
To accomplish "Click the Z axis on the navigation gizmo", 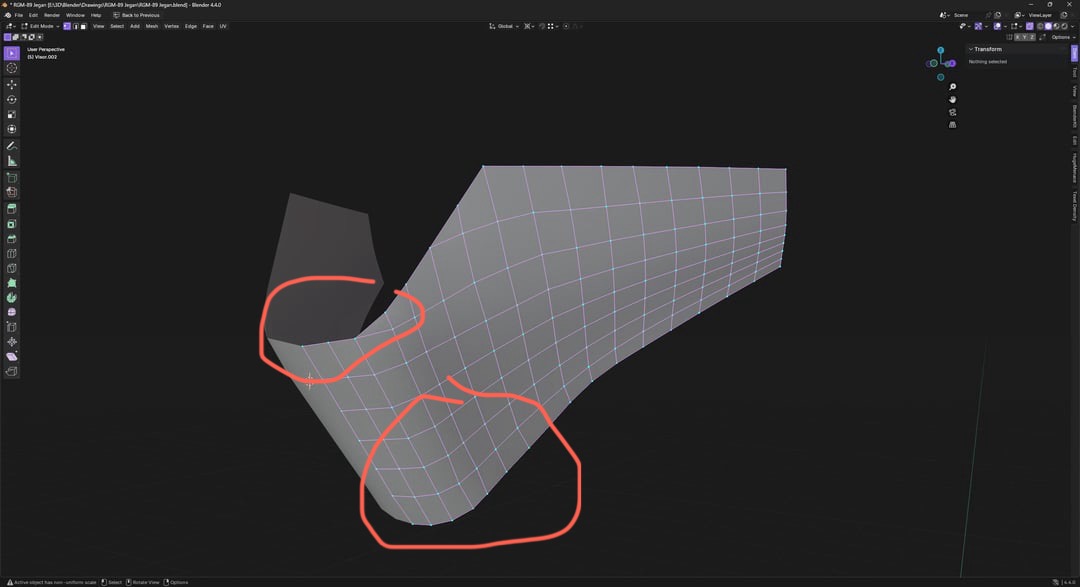I will [x=940, y=50].
